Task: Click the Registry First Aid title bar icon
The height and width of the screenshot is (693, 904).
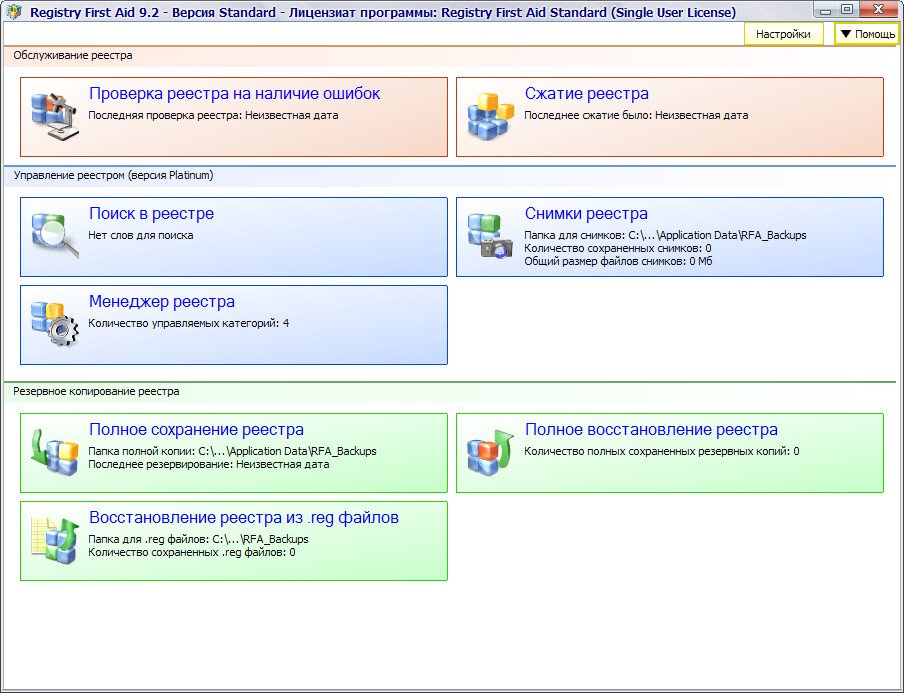Action: click(x=13, y=12)
